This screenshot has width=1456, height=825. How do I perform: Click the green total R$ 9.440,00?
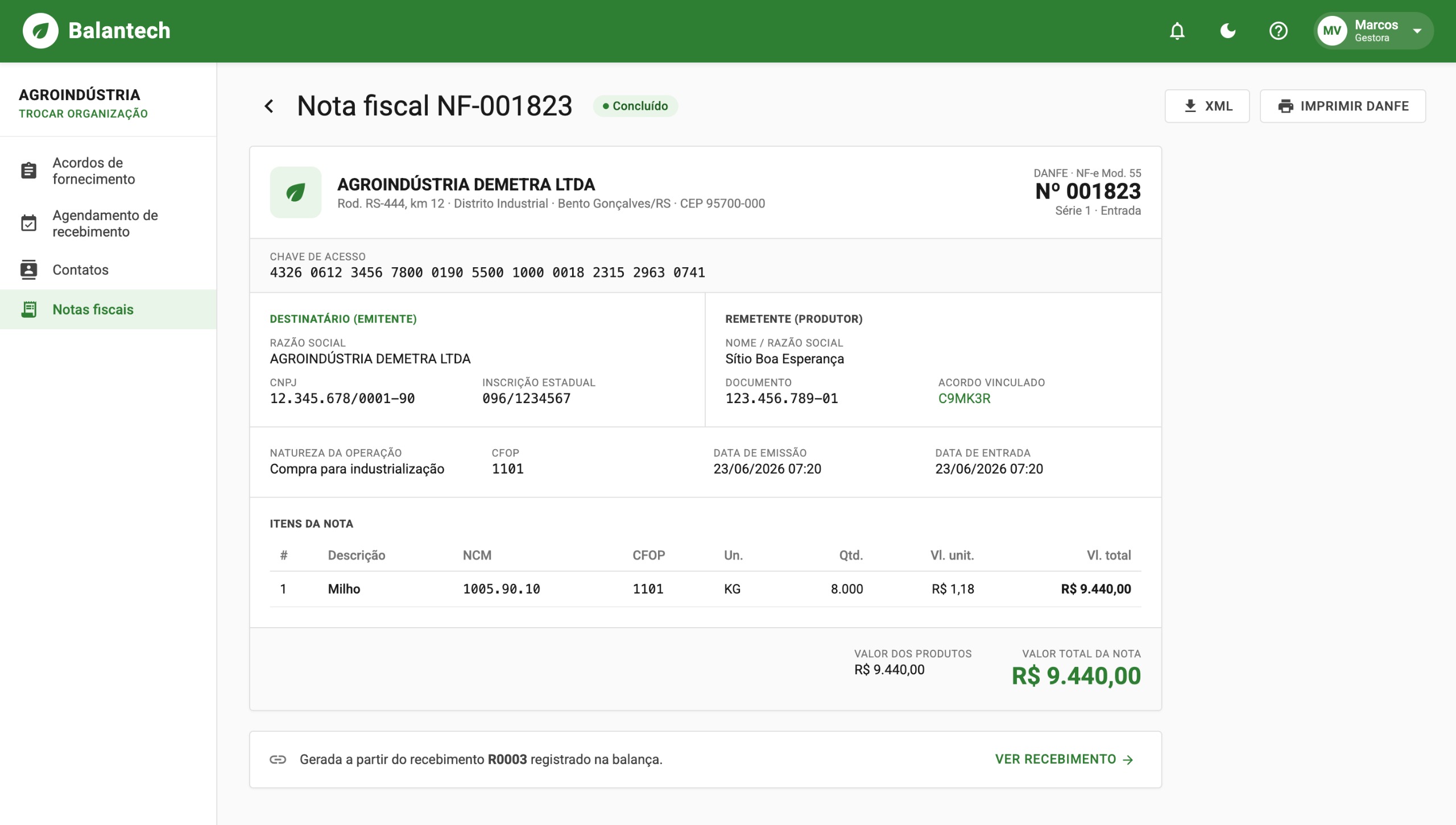click(x=1076, y=676)
